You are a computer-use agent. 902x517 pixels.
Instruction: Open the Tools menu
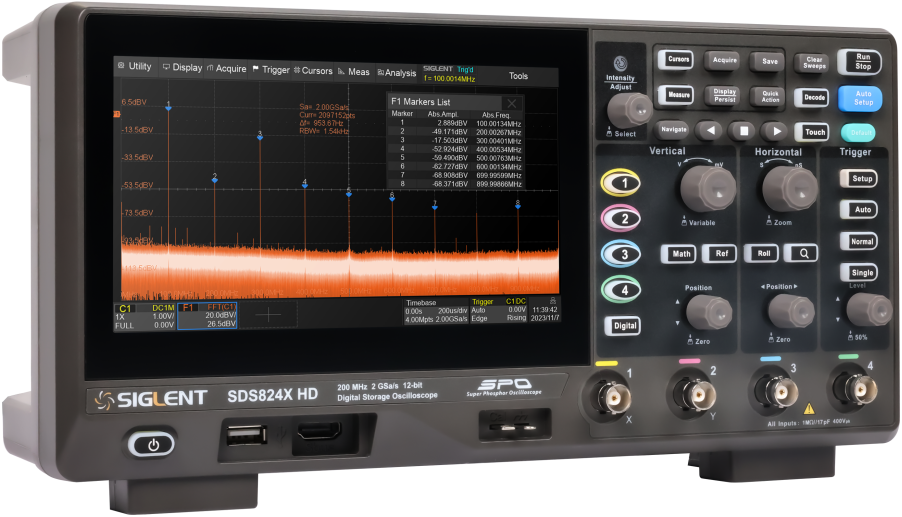click(x=518, y=76)
